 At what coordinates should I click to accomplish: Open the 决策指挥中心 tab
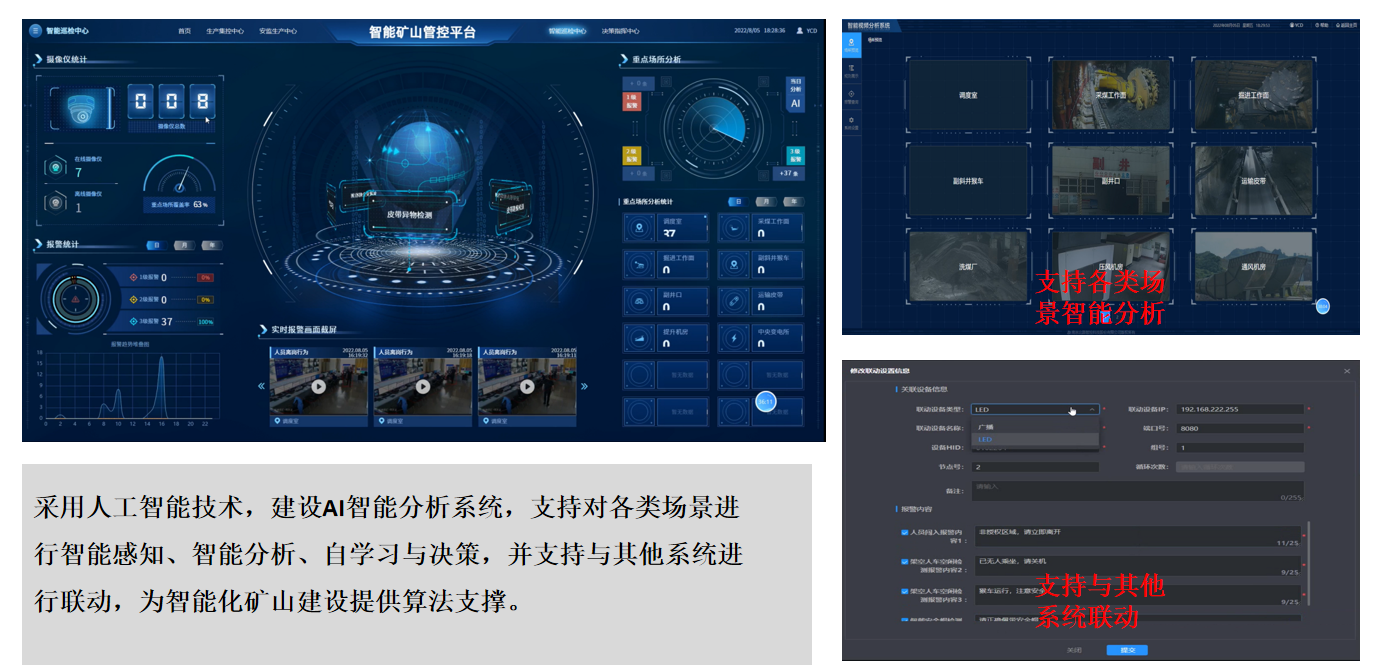point(620,31)
